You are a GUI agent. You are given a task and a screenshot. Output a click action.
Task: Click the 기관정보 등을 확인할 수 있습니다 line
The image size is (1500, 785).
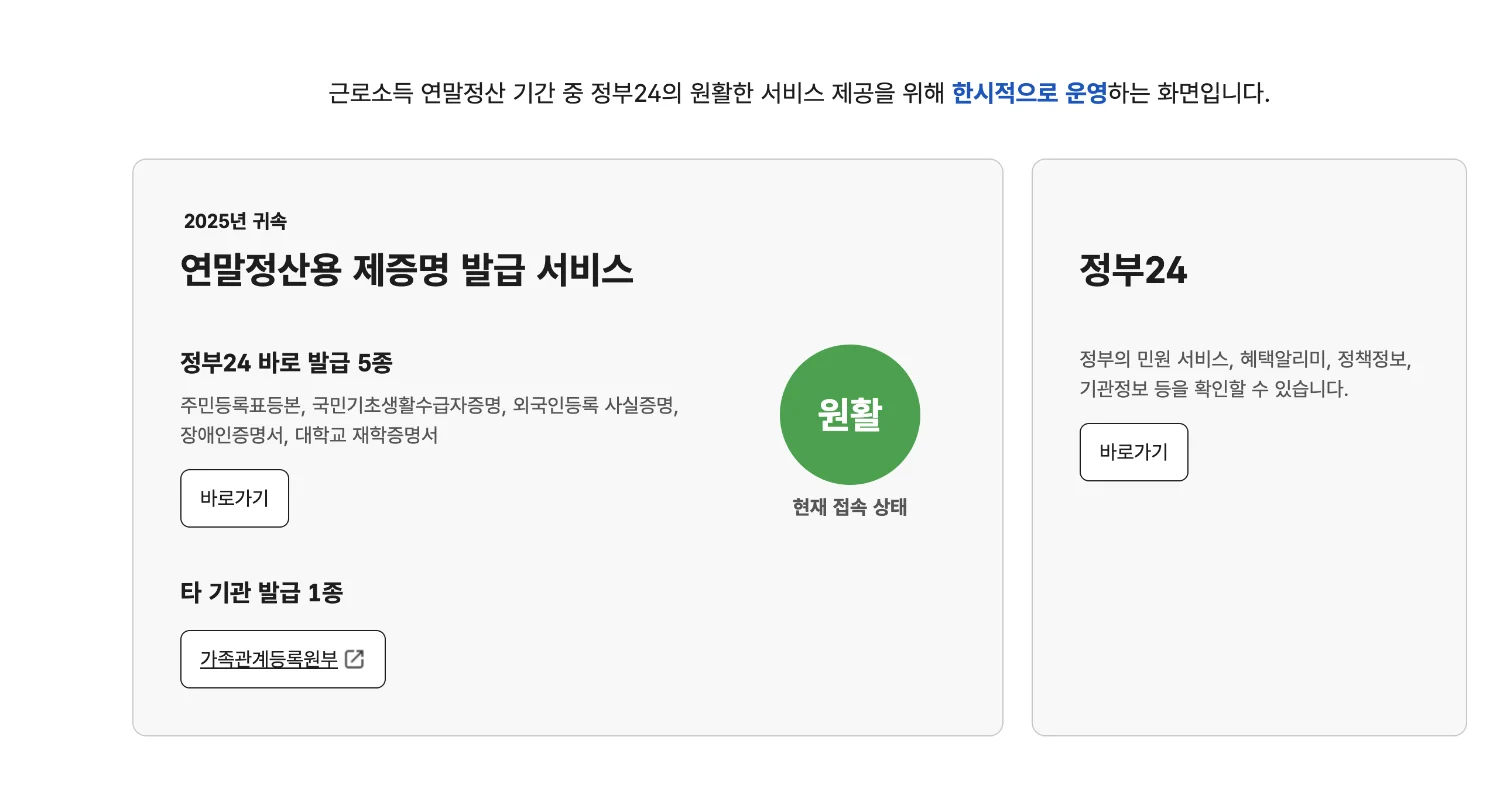point(1214,389)
